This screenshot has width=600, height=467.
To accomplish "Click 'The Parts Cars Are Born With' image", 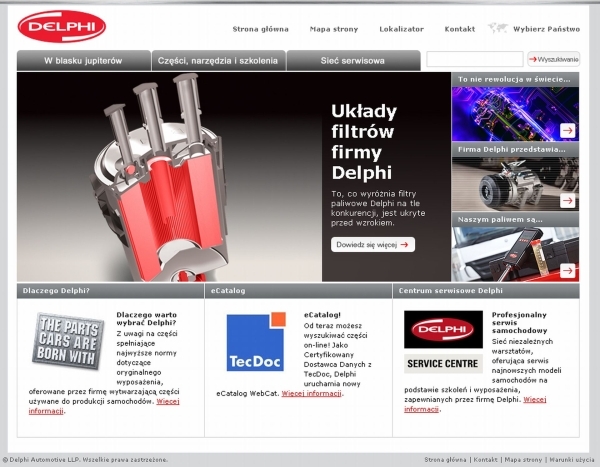I will pyautogui.click(x=67, y=342).
